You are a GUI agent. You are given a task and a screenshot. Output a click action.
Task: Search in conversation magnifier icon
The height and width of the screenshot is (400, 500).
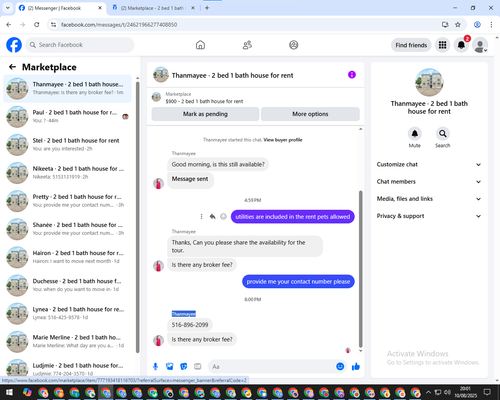pos(443,134)
